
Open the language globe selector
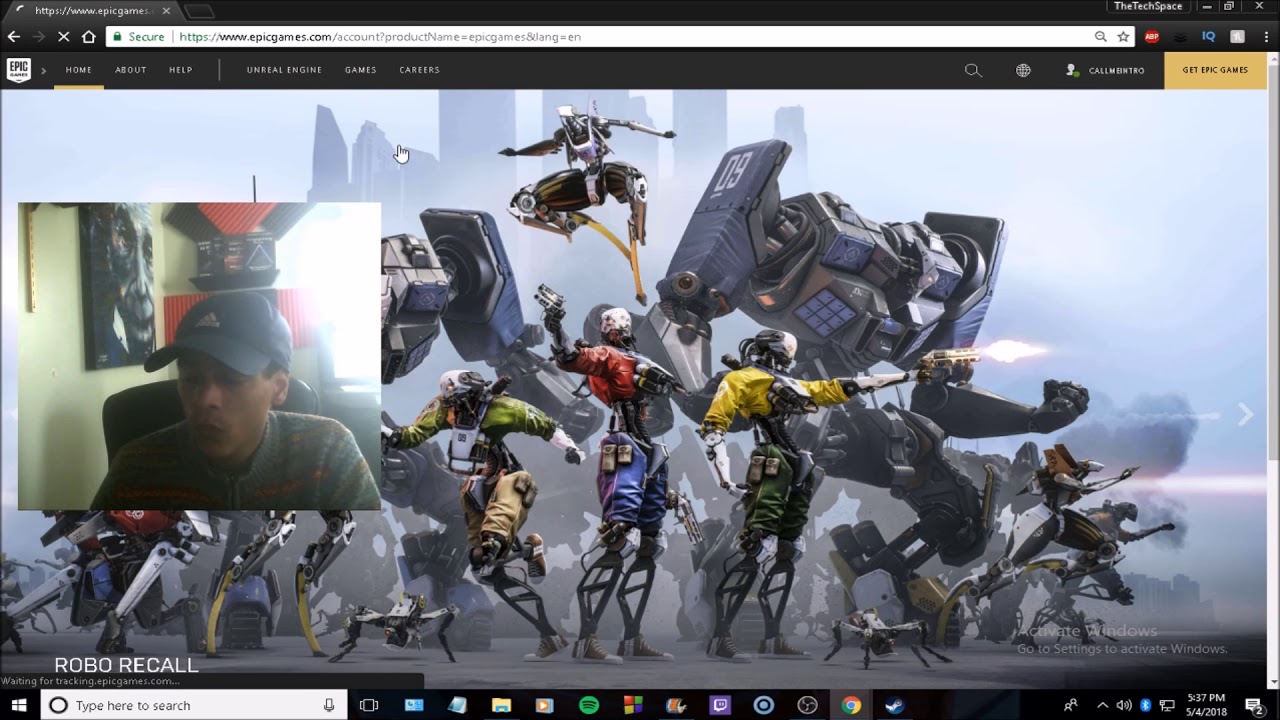(x=1023, y=70)
